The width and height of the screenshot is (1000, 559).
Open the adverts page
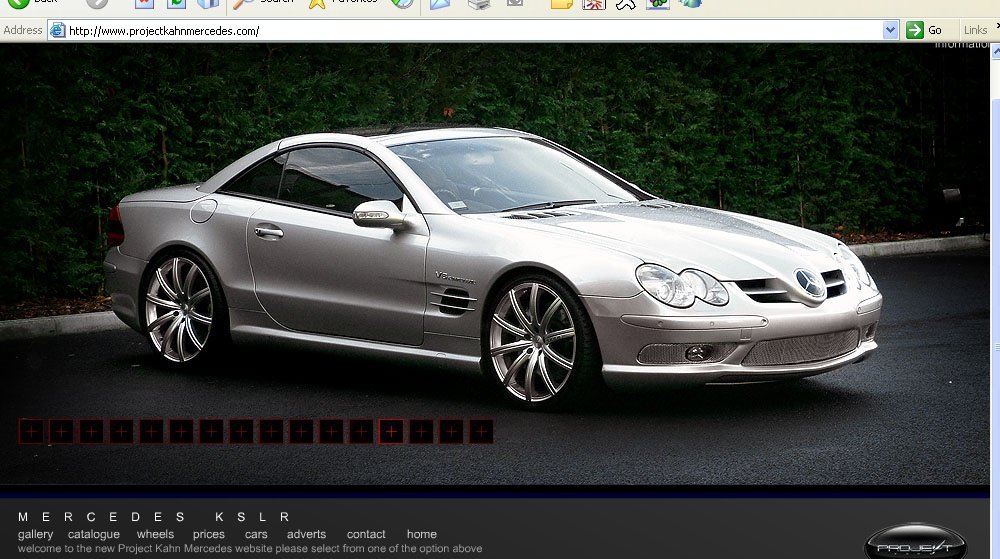[x=306, y=534]
